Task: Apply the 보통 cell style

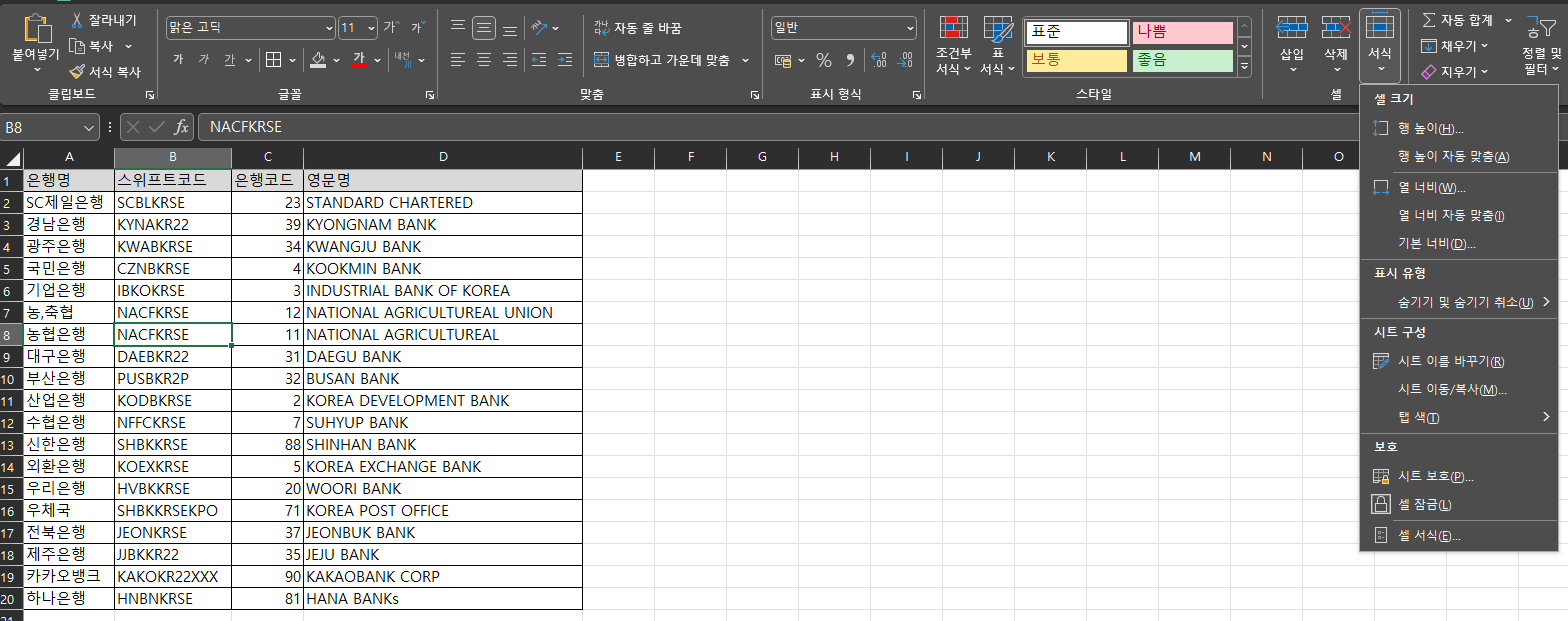Action: (x=1076, y=60)
